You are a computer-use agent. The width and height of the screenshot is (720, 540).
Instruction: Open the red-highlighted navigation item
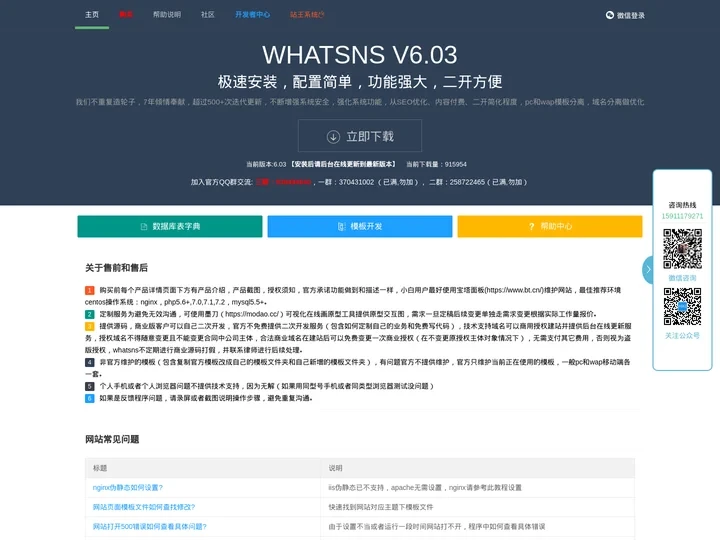pos(126,15)
